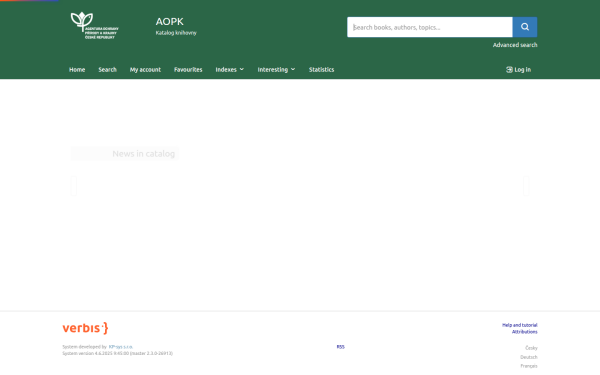Switch language to Deutsch
Screen dimensions: 600x375
pos(529,357)
